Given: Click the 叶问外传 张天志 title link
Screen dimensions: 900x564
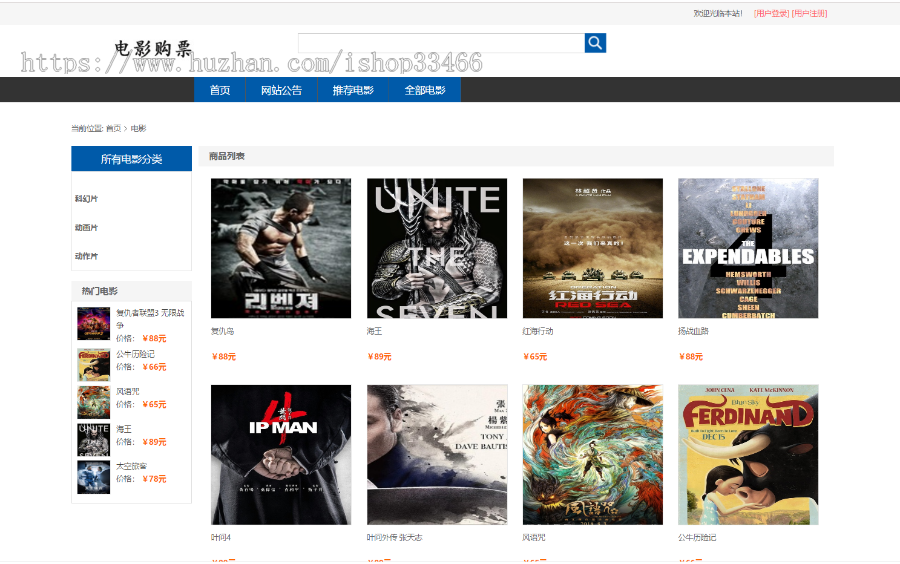Looking at the screenshot, I should [x=394, y=538].
